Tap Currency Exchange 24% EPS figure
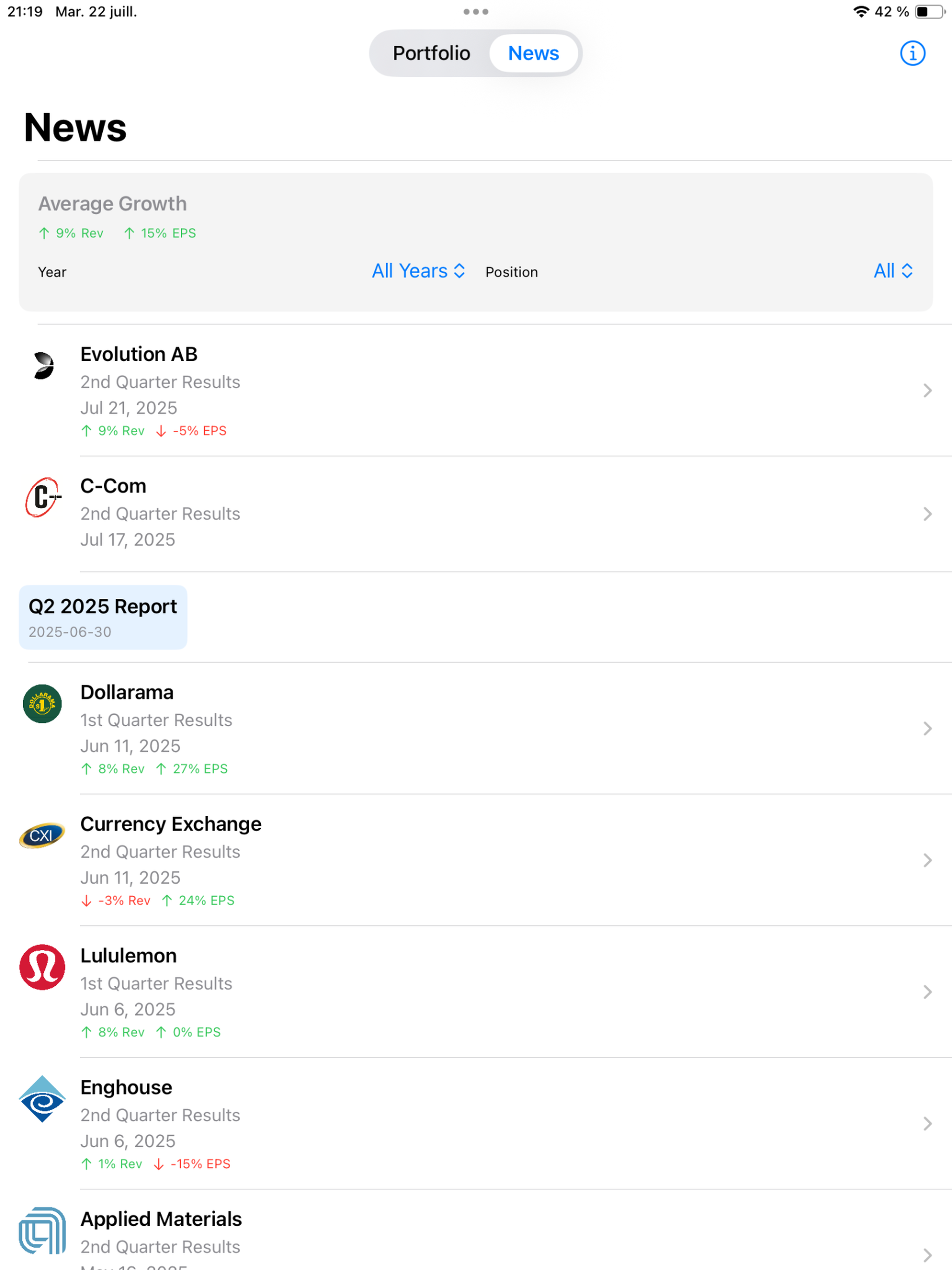The width and height of the screenshot is (952, 1270). (198, 901)
